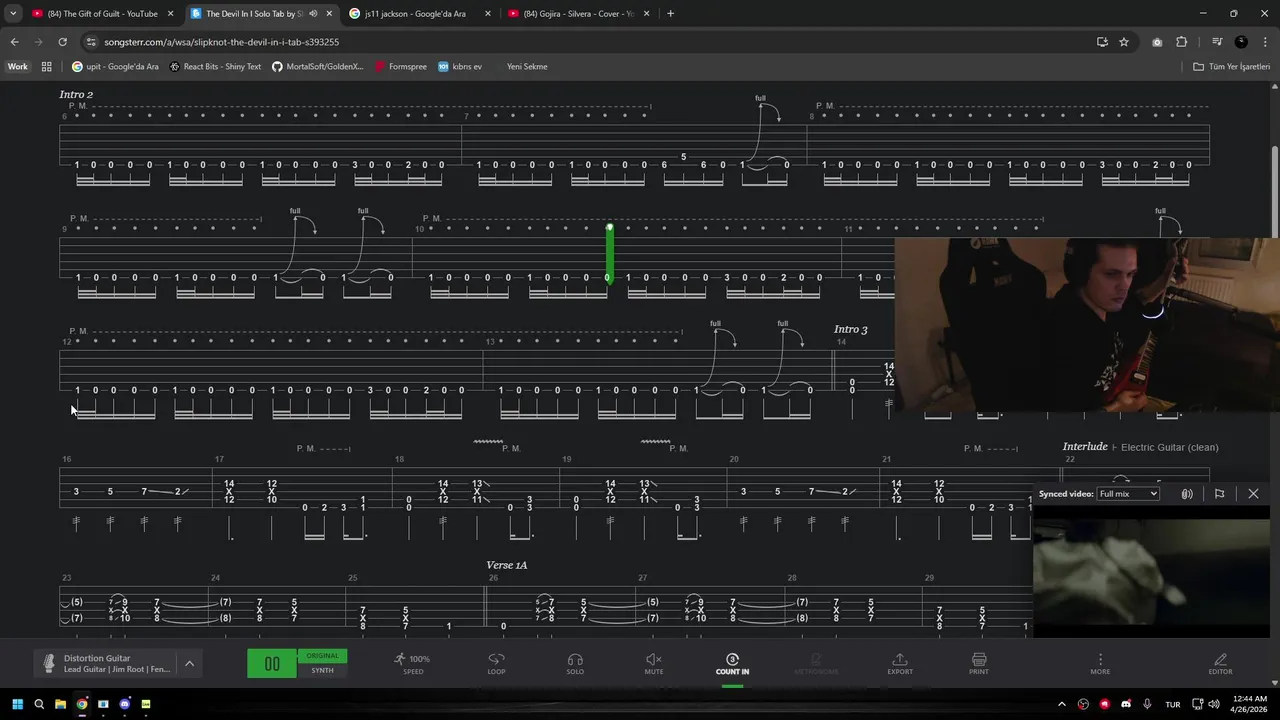The image size is (1280, 720).
Task: Click the synced video thumbnail
Action: [1151, 571]
